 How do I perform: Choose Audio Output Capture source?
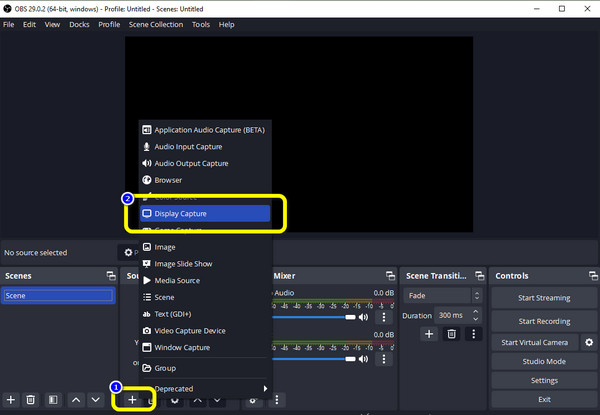(x=205, y=163)
